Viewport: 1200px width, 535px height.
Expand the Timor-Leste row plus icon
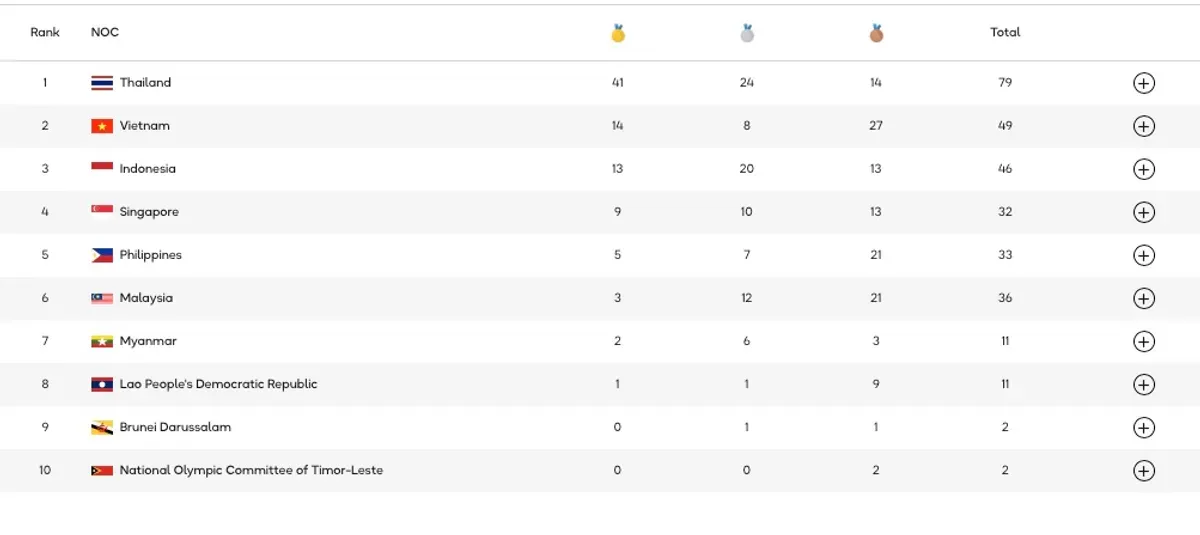point(1144,470)
